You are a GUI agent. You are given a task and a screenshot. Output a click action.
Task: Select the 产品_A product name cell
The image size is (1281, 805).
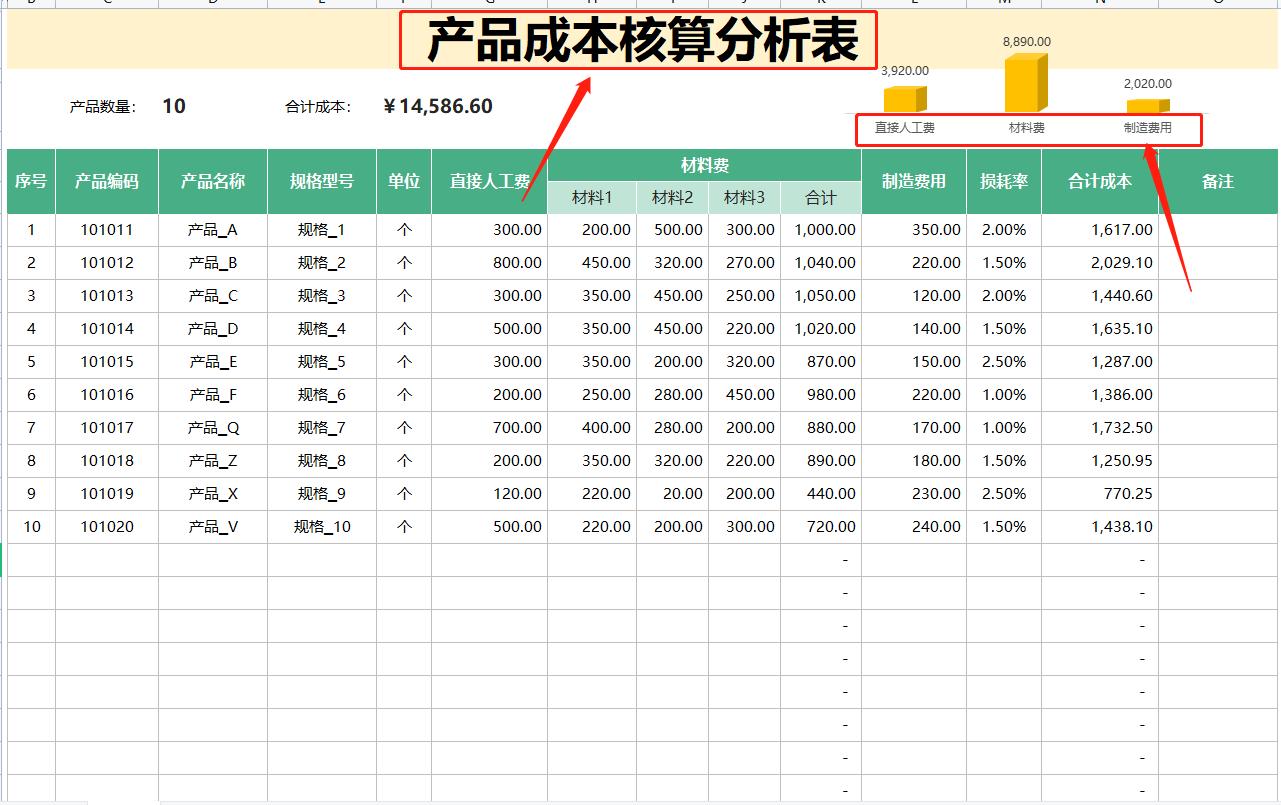click(x=212, y=229)
